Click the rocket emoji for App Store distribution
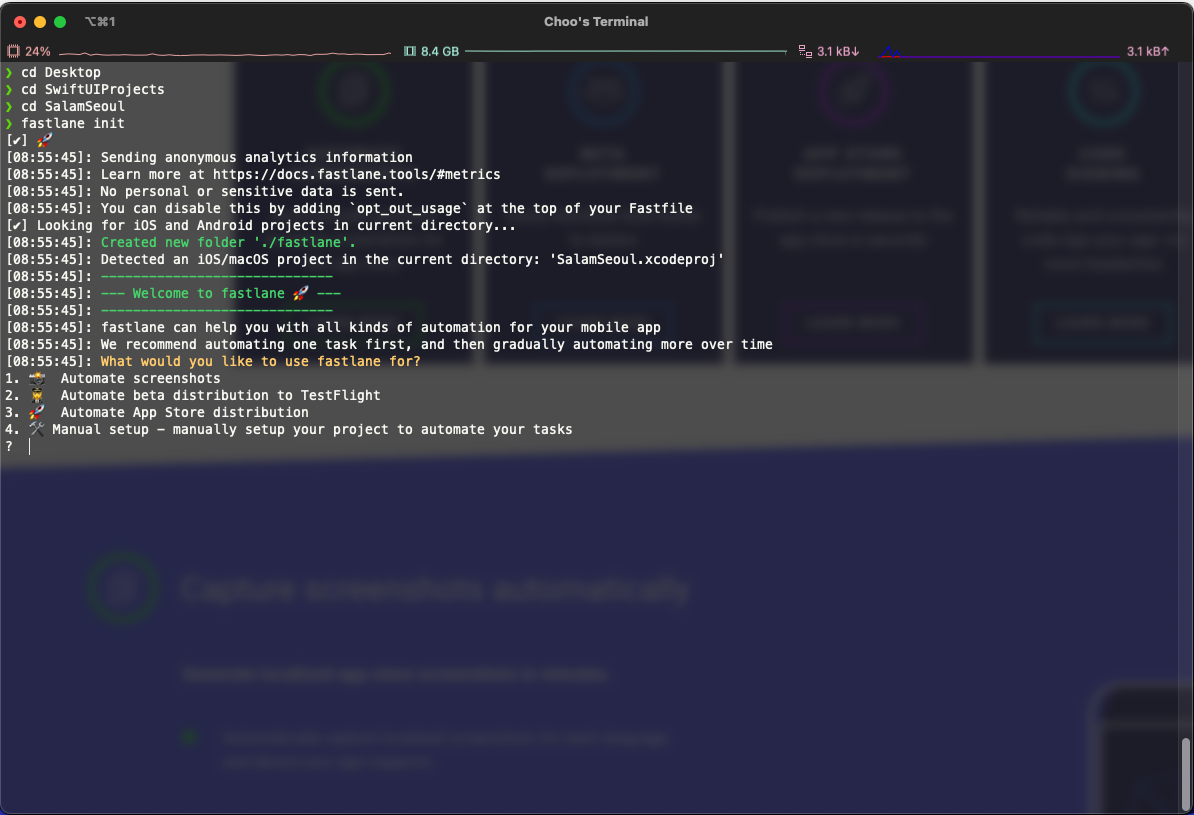Image resolution: width=1194 pixels, height=815 pixels. pos(37,412)
